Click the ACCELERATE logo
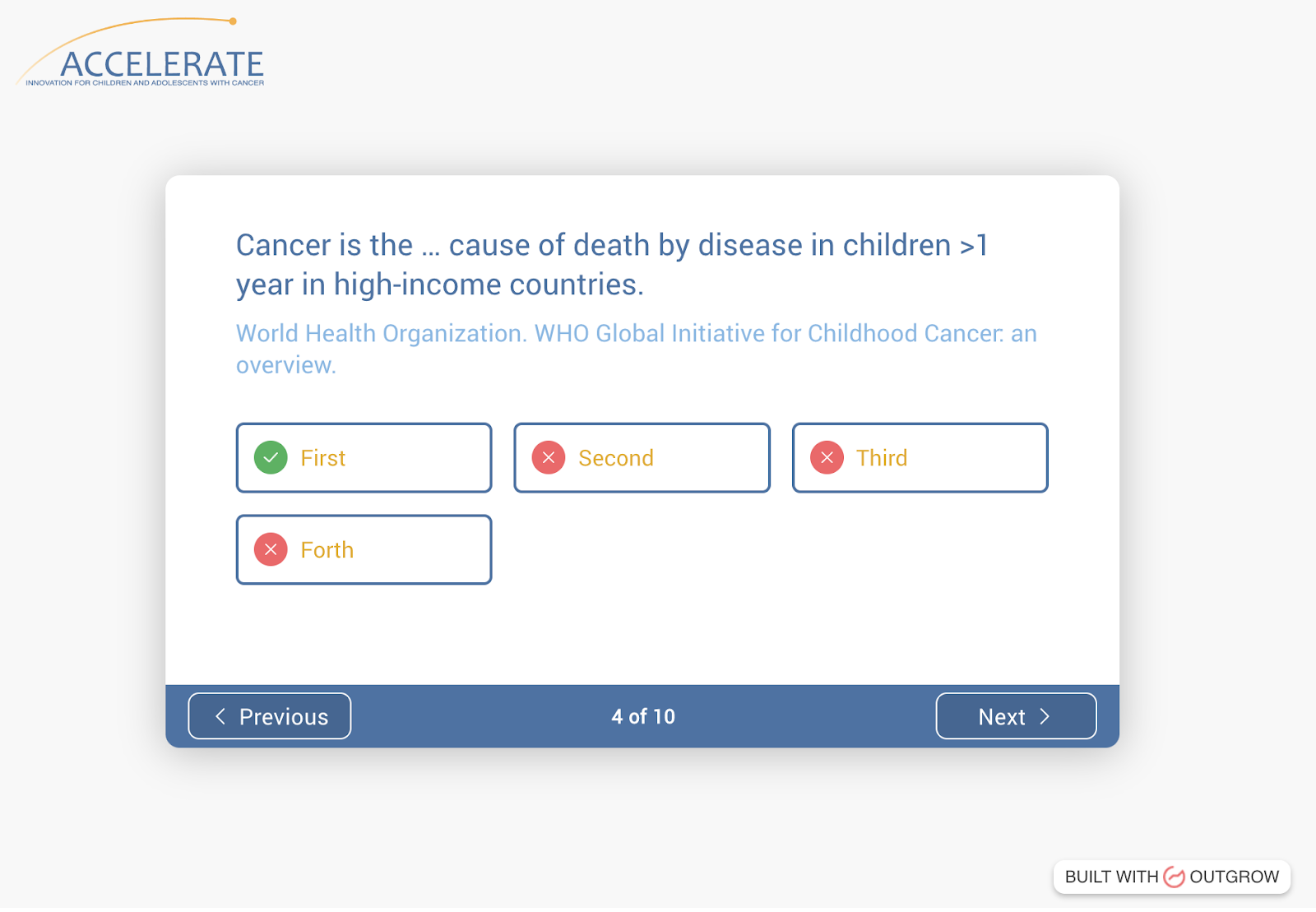 161,63
